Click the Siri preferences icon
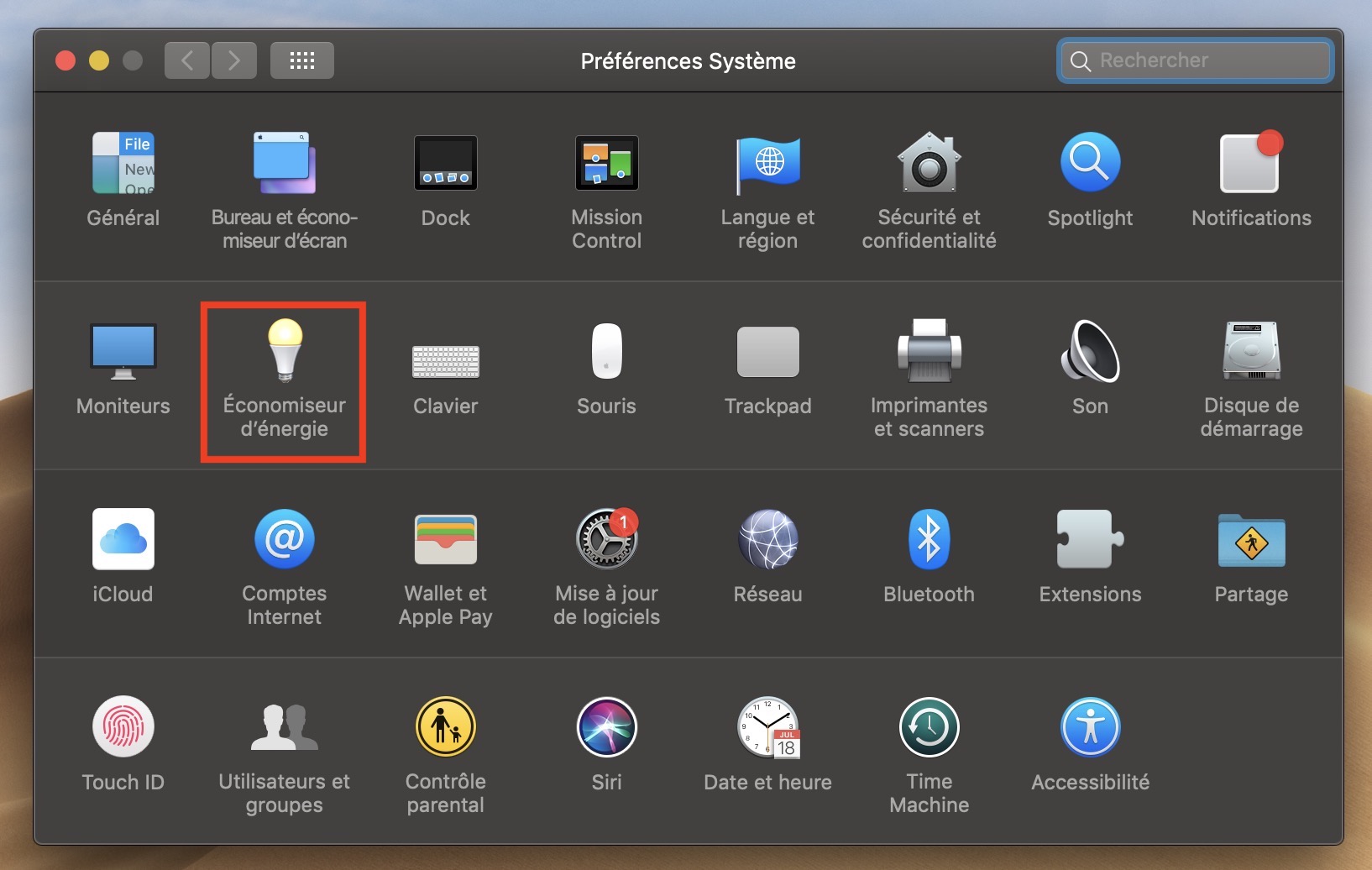 pos(606,728)
